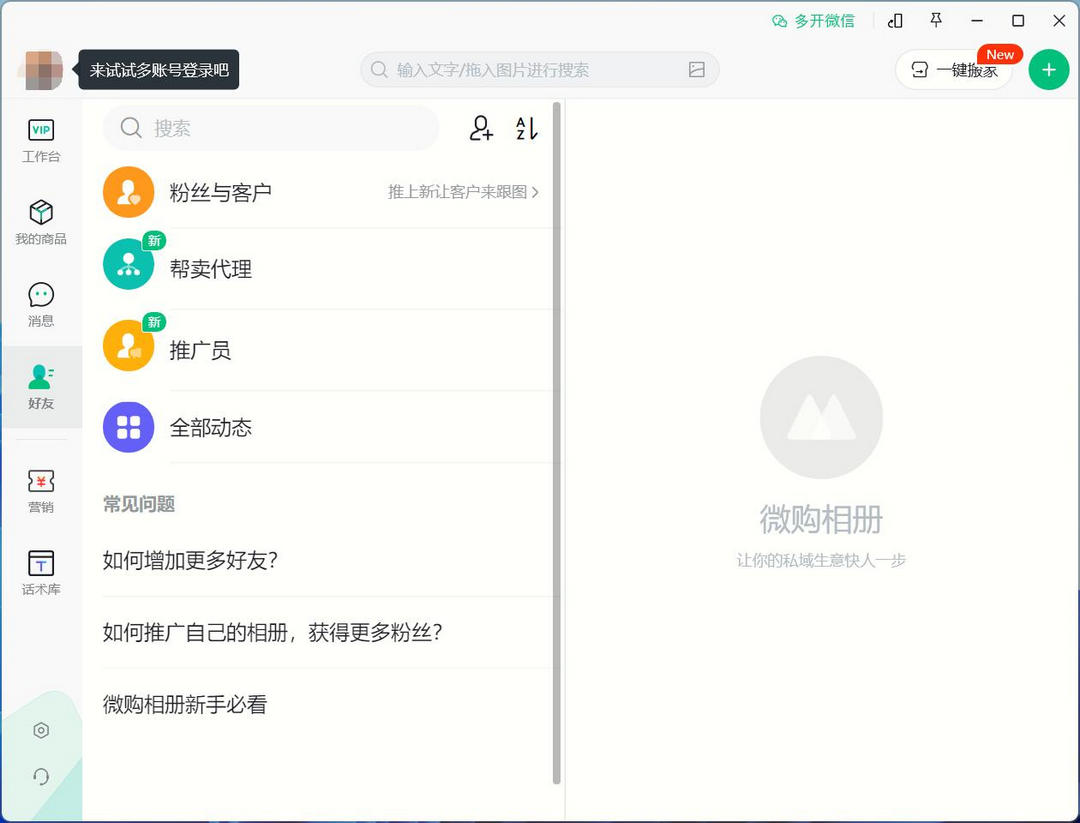Pin the window on top with the pin icon

click(x=936, y=20)
